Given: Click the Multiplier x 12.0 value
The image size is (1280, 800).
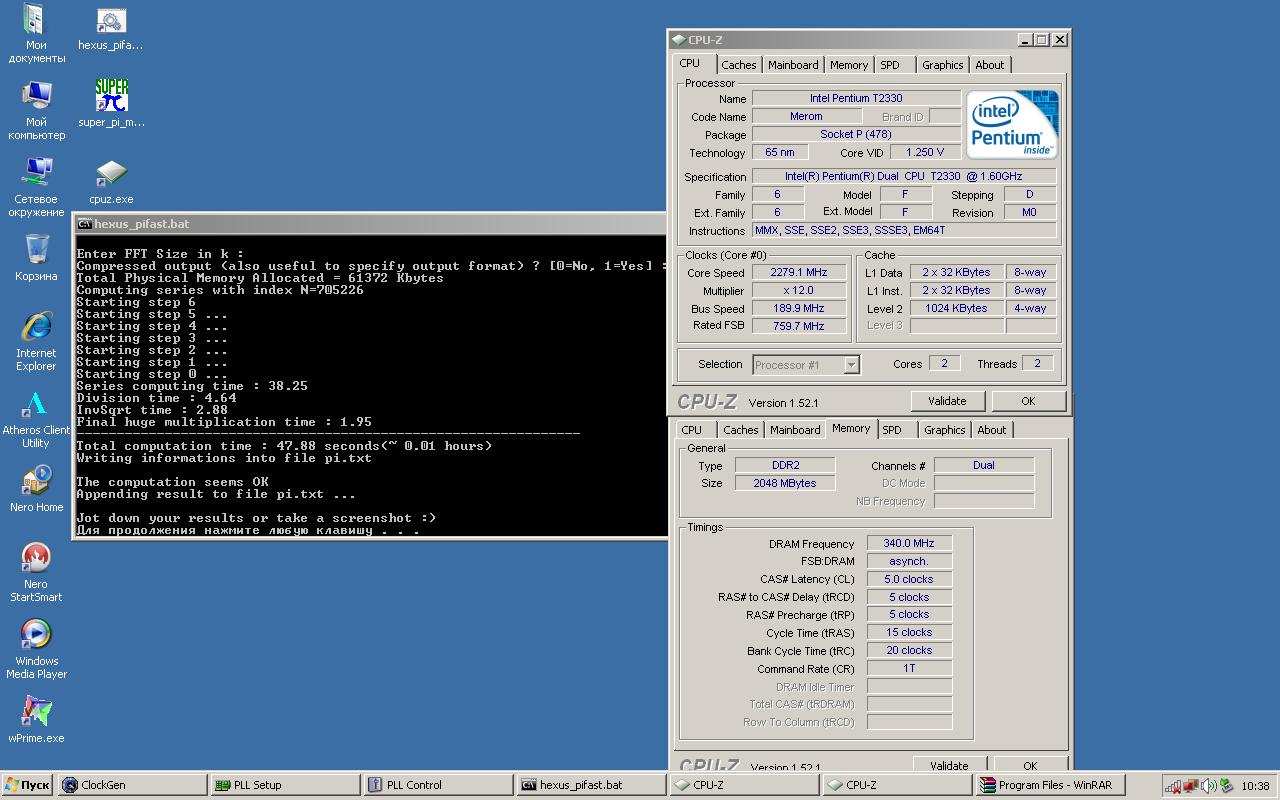Looking at the screenshot, I should click(798, 290).
